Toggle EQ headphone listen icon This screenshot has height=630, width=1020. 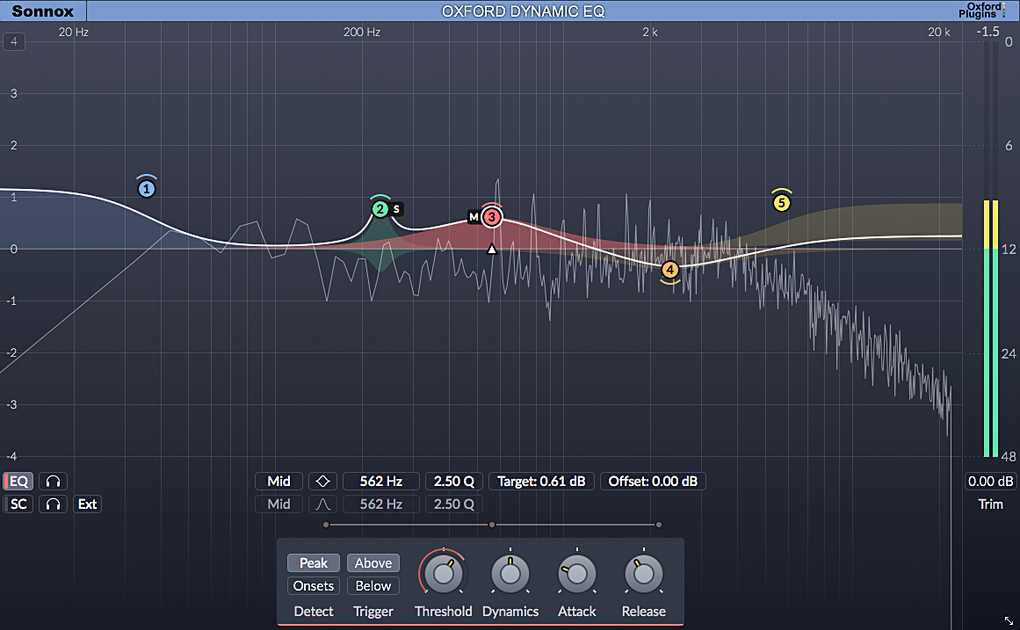click(53, 481)
